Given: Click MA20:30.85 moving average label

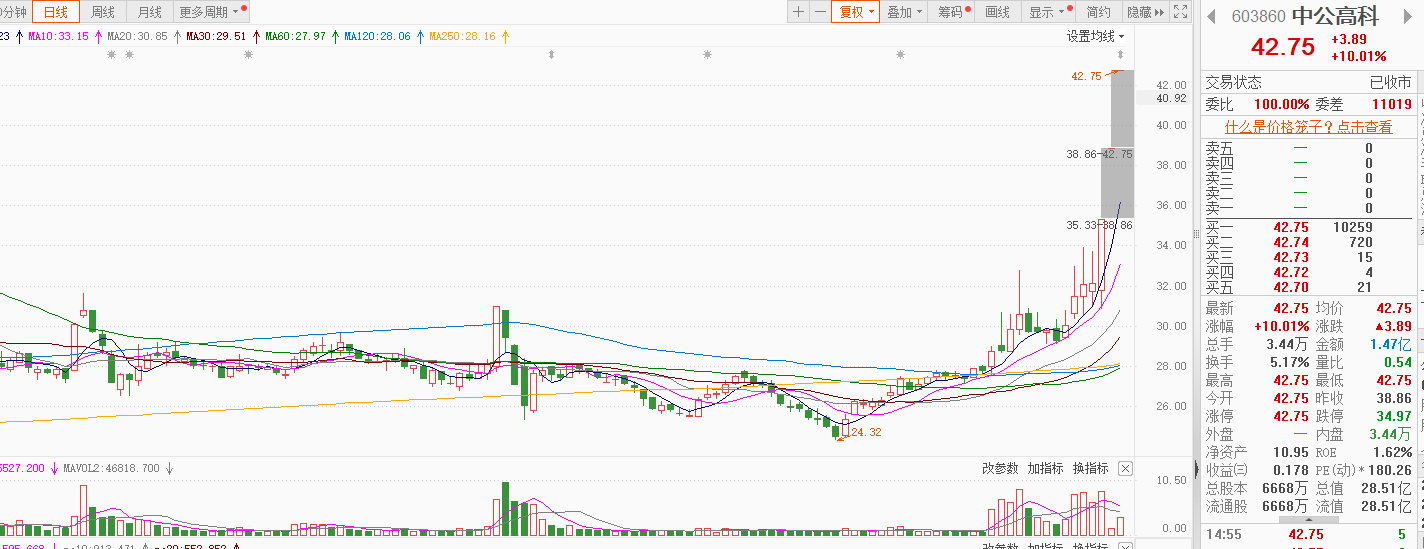Looking at the screenshot, I should [x=138, y=37].
